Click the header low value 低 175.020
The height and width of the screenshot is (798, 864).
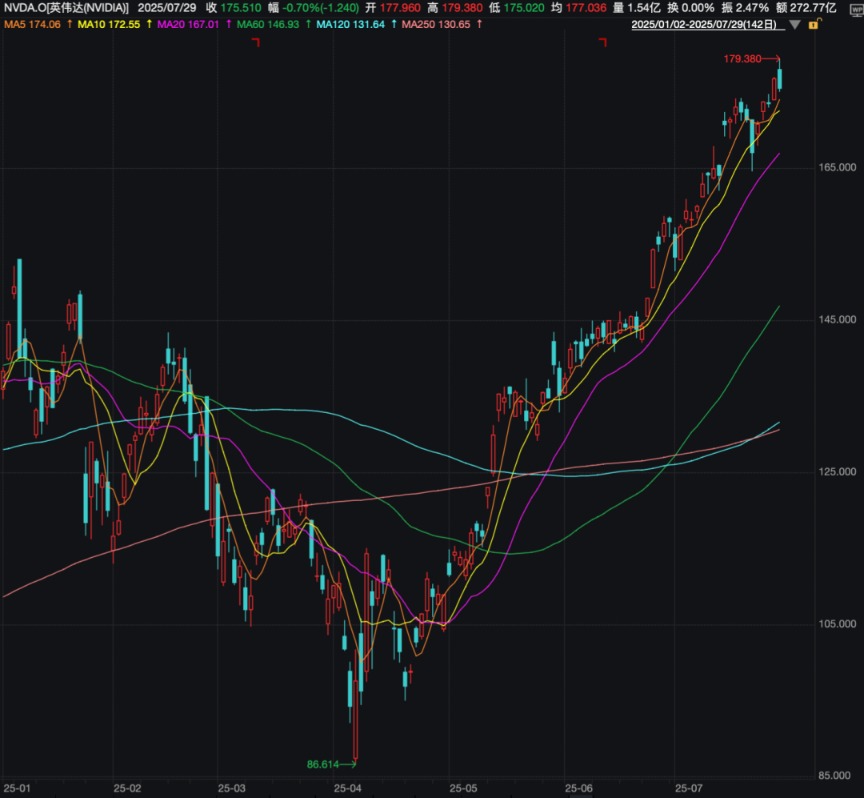pyautogui.click(x=516, y=8)
